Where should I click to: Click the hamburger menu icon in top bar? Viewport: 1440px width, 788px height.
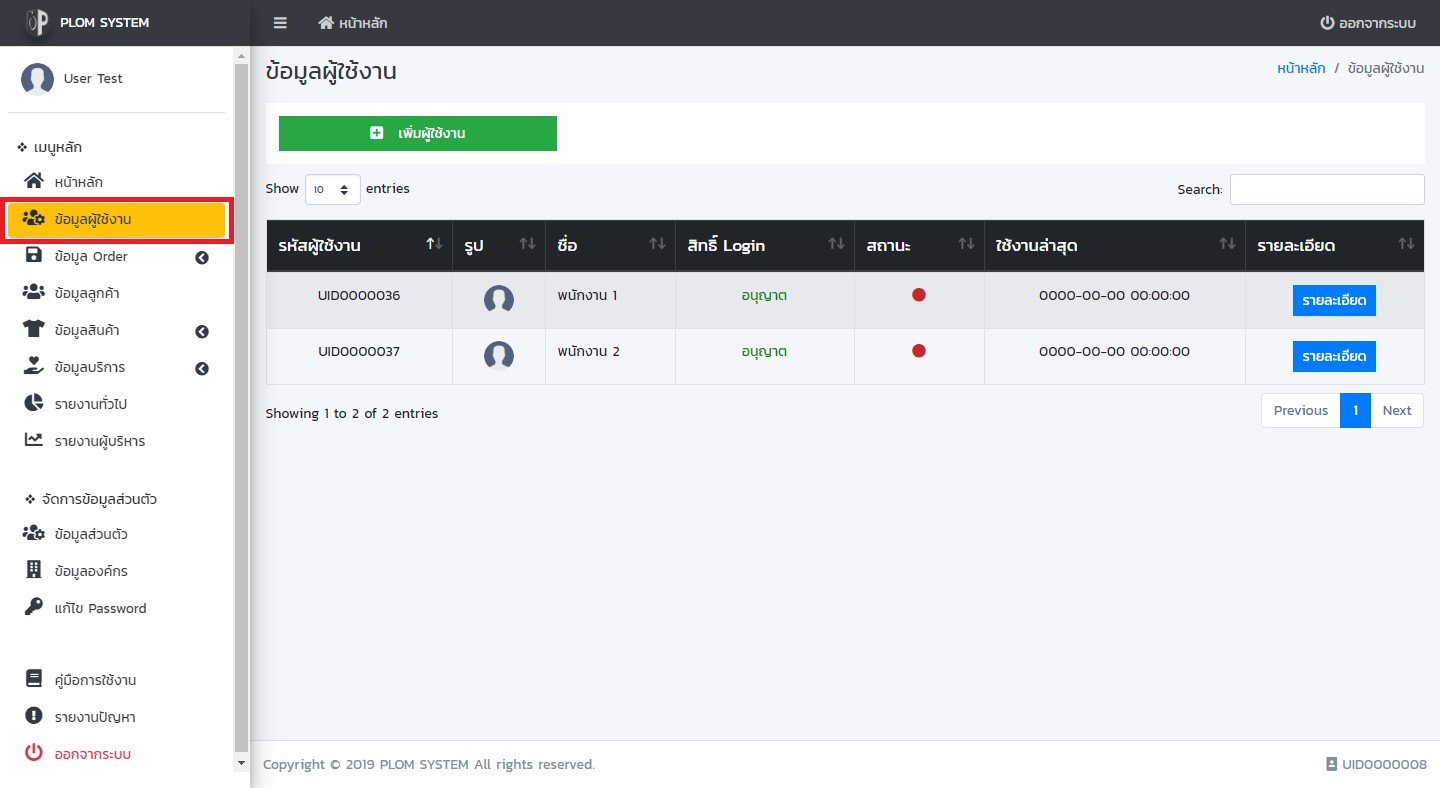(x=280, y=23)
